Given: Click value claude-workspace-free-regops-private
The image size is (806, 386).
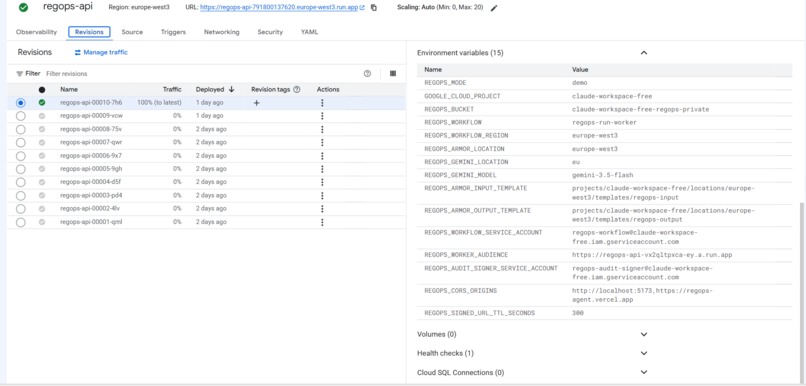Looking at the screenshot, I should 640,109.
